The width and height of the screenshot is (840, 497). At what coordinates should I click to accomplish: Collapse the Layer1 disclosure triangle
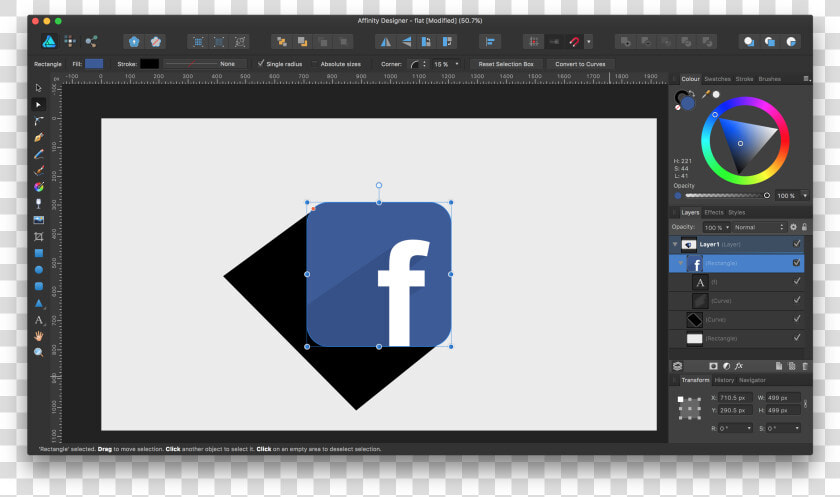pos(675,244)
